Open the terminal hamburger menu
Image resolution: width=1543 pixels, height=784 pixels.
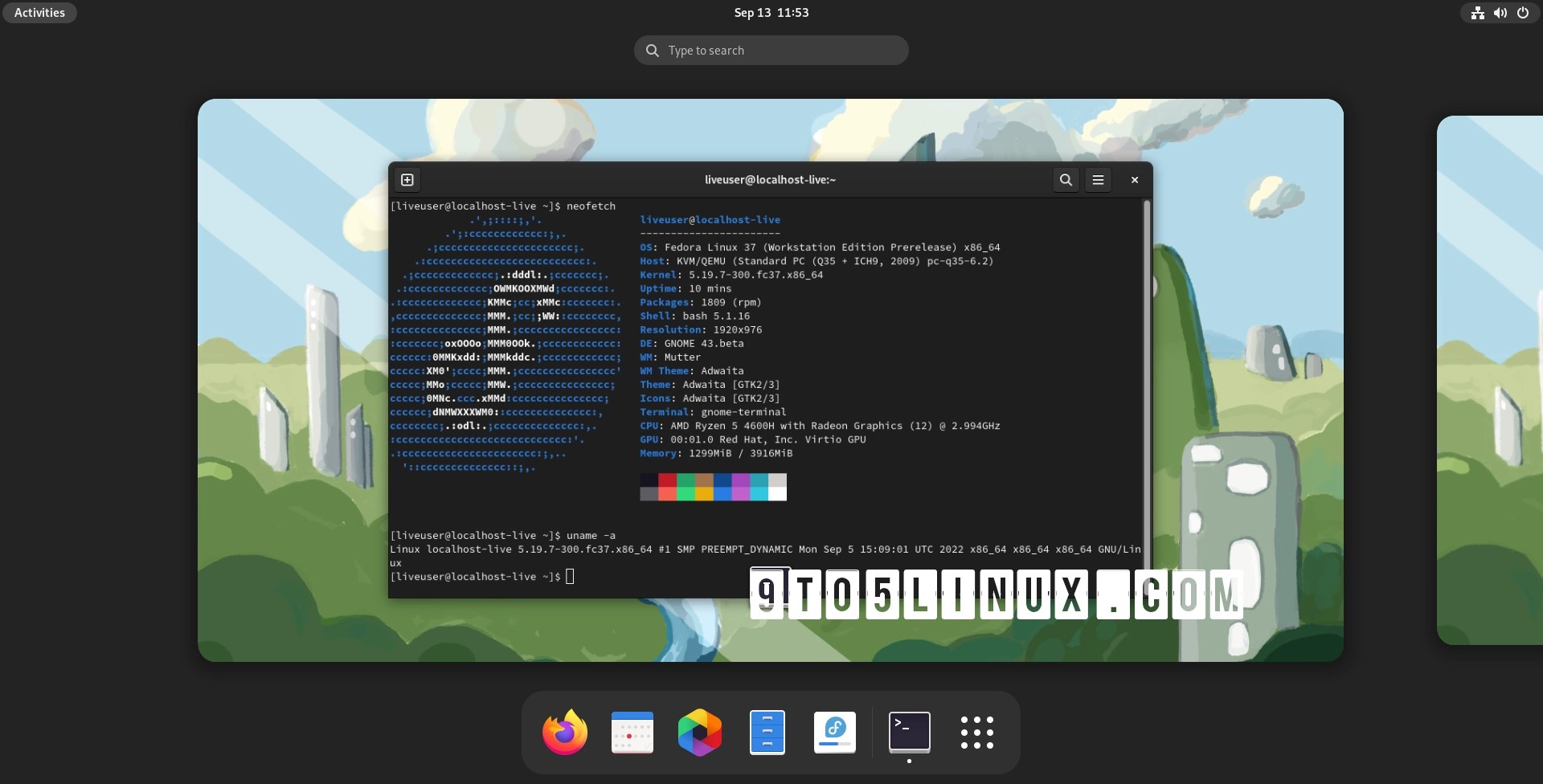[1098, 180]
